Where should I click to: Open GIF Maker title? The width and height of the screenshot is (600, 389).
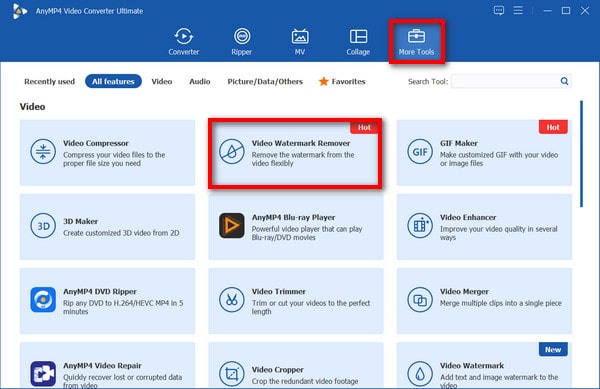458,143
